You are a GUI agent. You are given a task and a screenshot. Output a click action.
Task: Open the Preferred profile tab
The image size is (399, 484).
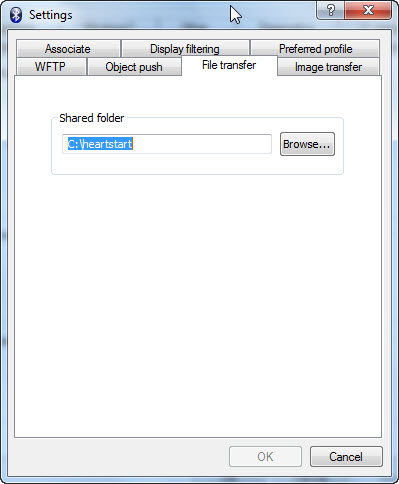pyautogui.click(x=315, y=49)
